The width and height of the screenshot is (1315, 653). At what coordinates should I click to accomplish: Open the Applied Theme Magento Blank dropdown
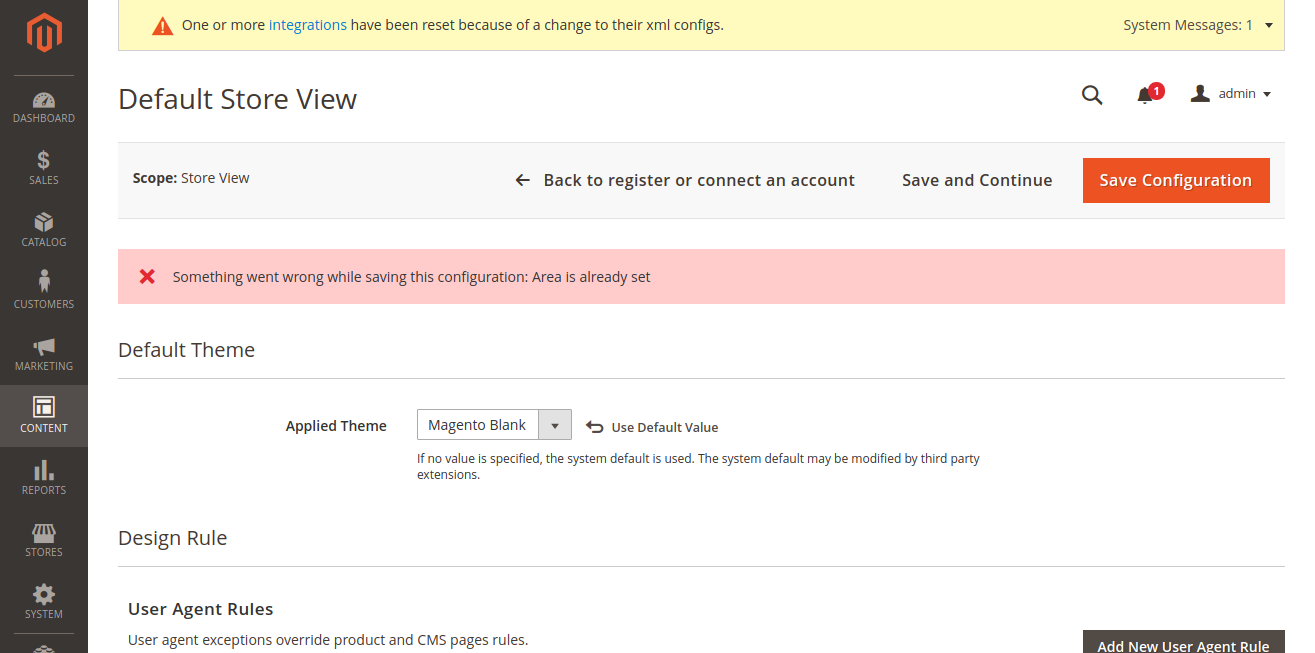tap(494, 425)
